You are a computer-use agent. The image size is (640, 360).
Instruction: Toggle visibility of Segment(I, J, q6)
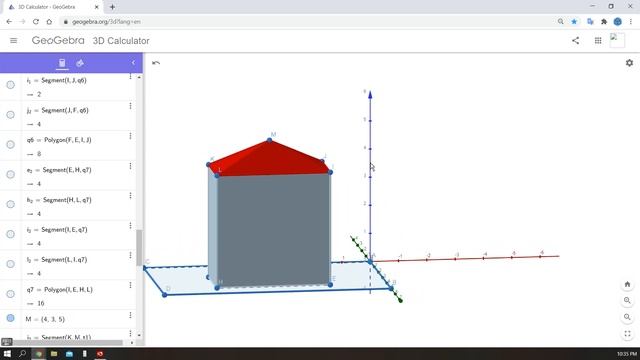[11, 85]
